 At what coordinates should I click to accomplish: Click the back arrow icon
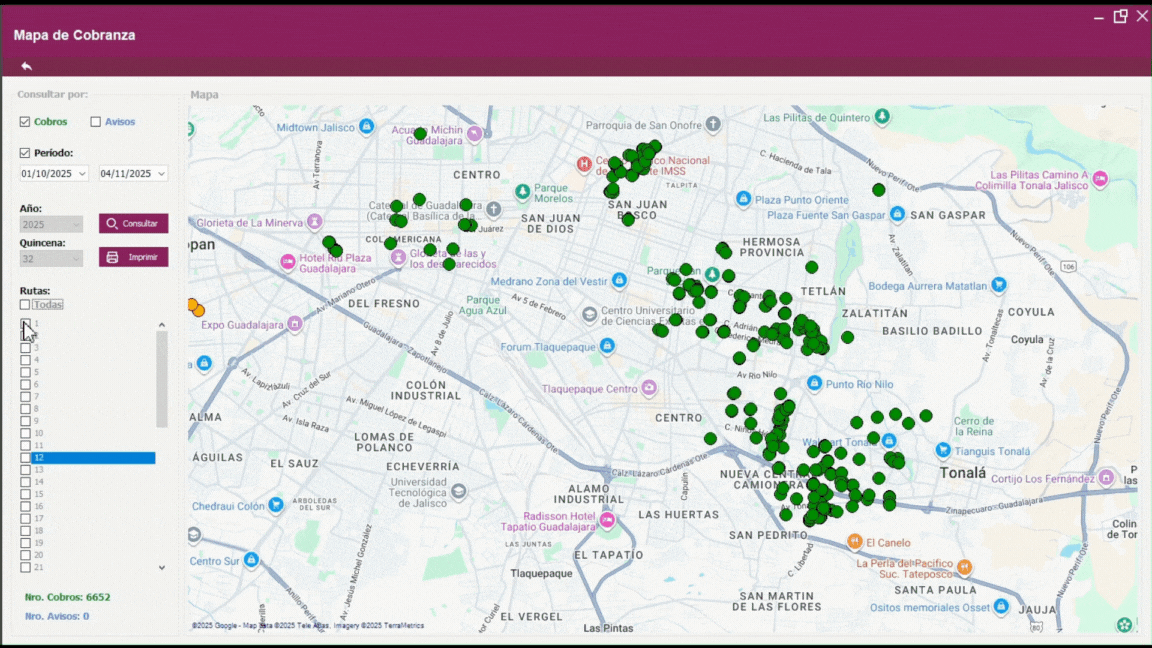pyautogui.click(x=27, y=66)
